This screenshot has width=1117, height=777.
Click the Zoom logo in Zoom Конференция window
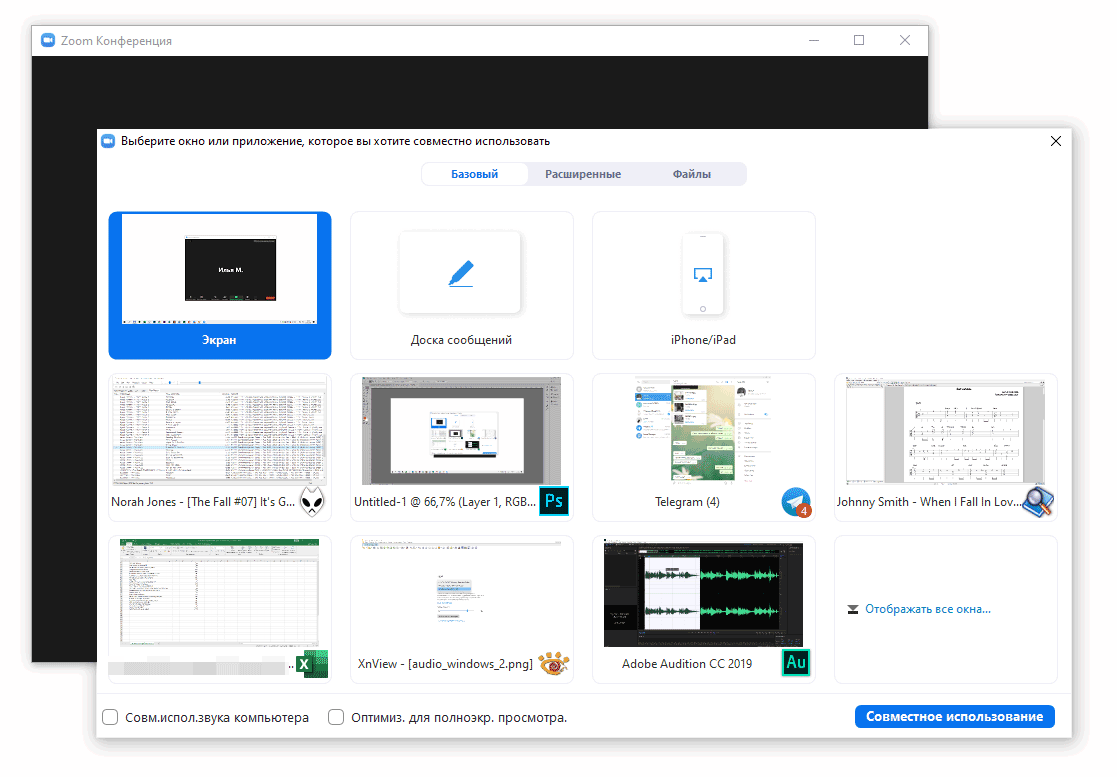pos(48,41)
